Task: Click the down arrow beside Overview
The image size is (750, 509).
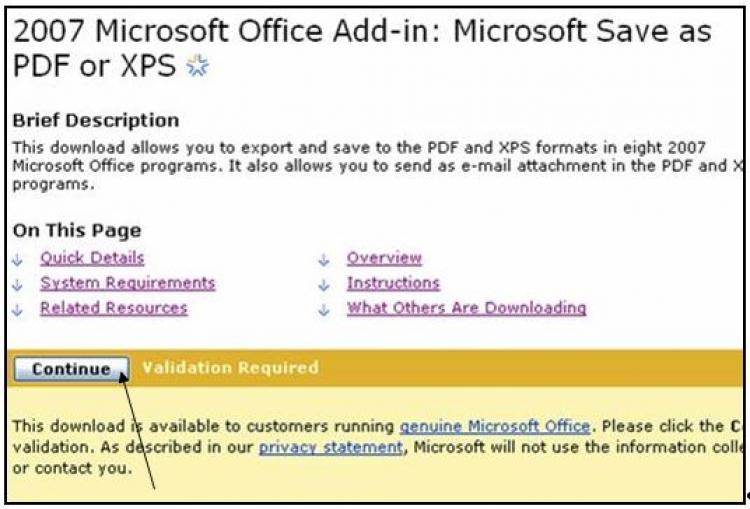Action: tap(324, 259)
